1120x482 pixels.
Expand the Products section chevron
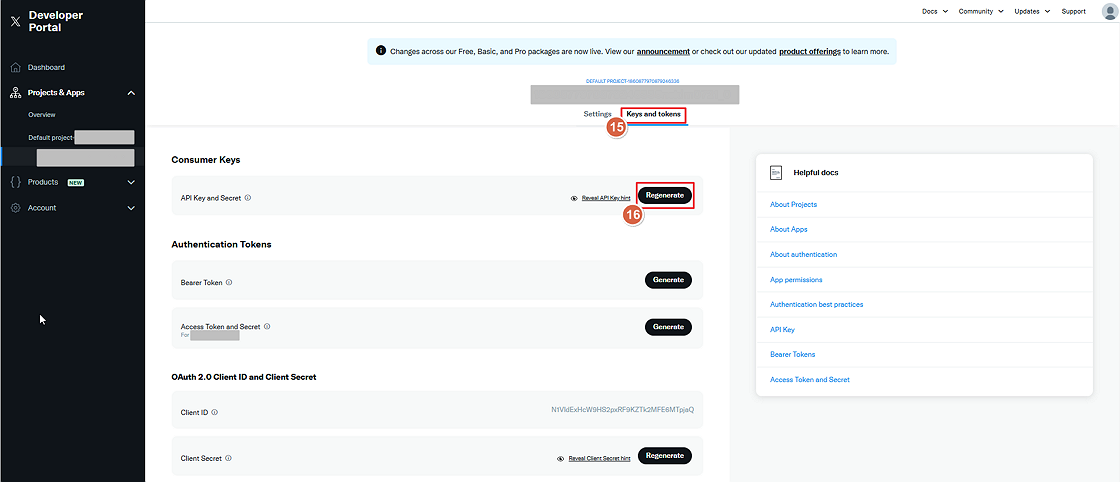(x=131, y=182)
